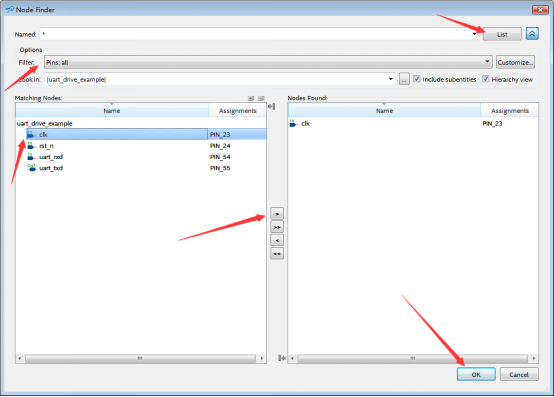This screenshot has height=397, width=554.
Task: Open the Filter dropdown showing Pins: all
Action: [x=268, y=62]
